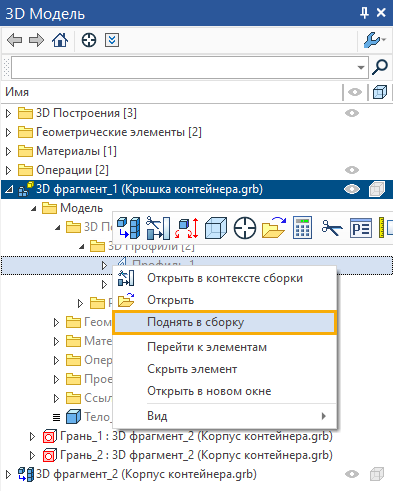Click the eye column header icon
Screen dimensions: 393x491
pos(355,92)
